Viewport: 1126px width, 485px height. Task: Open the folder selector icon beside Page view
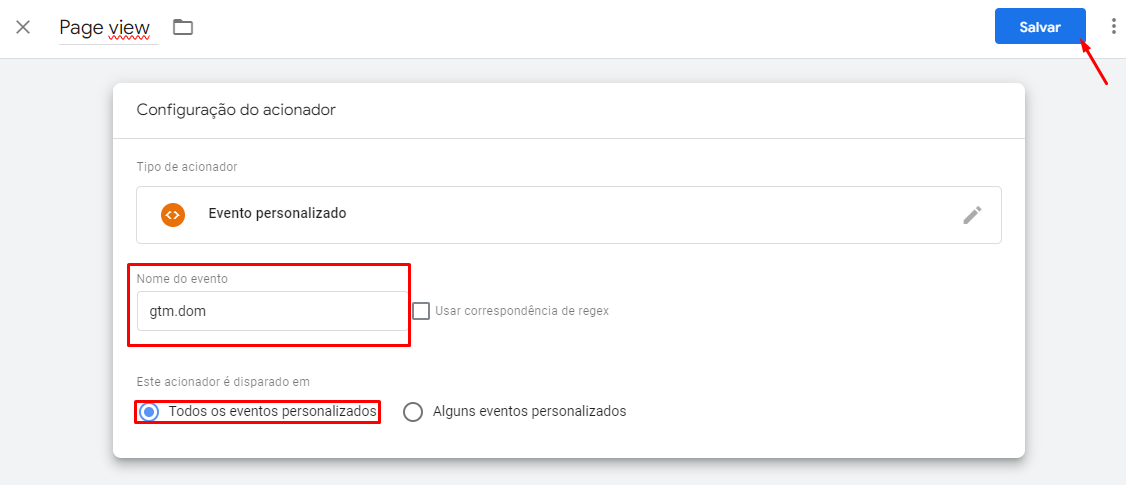pyautogui.click(x=183, y=27)
